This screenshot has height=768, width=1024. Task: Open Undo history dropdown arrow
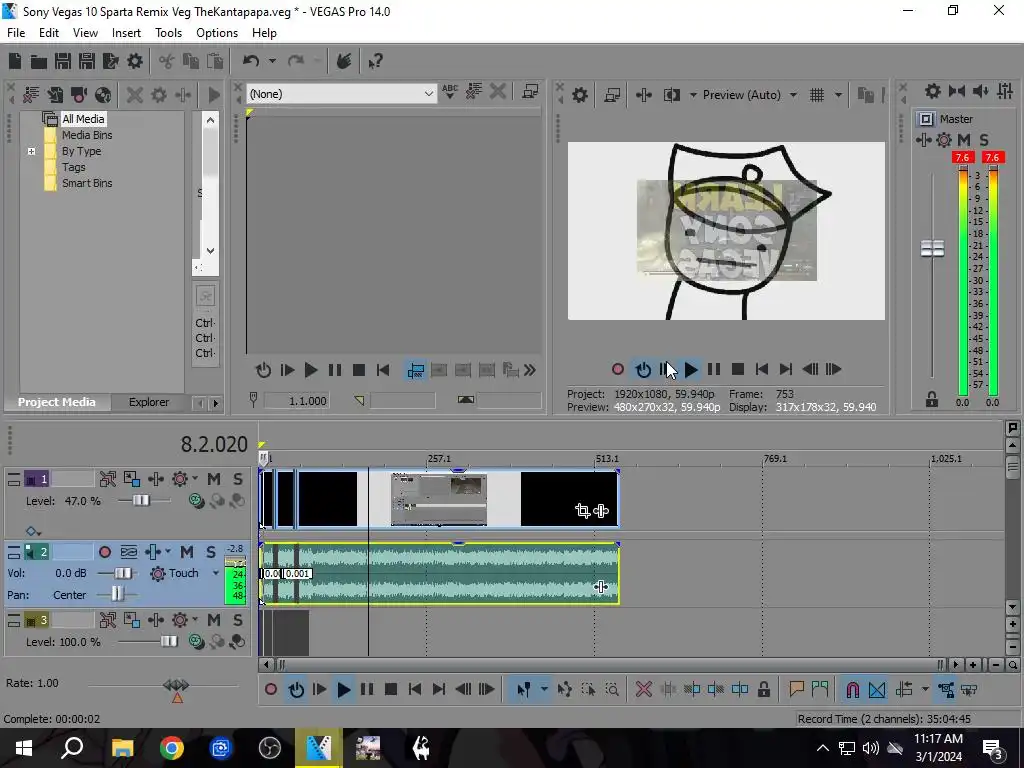pyautogui.click(x=272, y=61)
